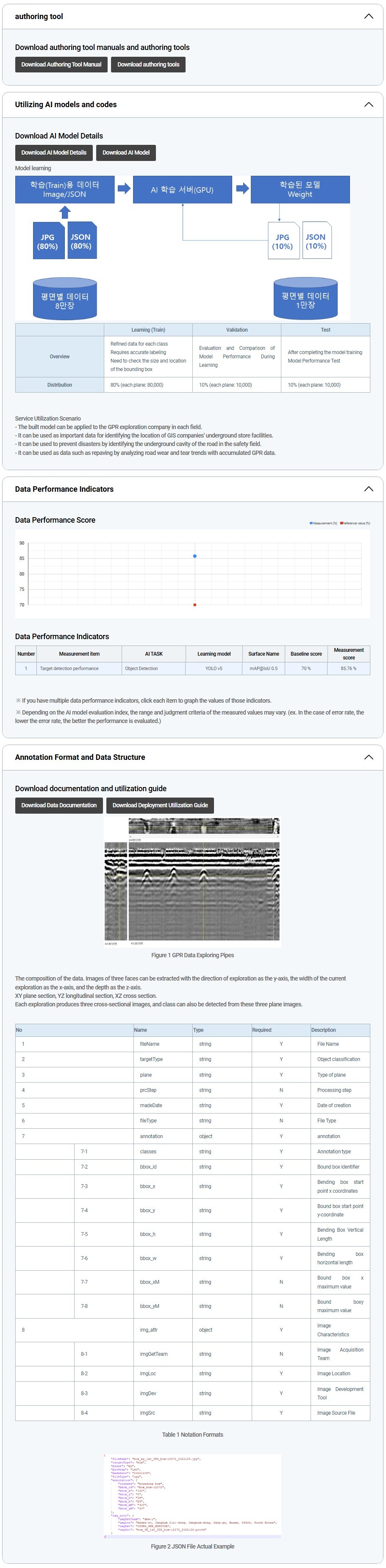Download the Data Documentation file
Image resolution: width=386 pixels, height=1568 pixels.
pyautogui.click(x=58, y=805)
